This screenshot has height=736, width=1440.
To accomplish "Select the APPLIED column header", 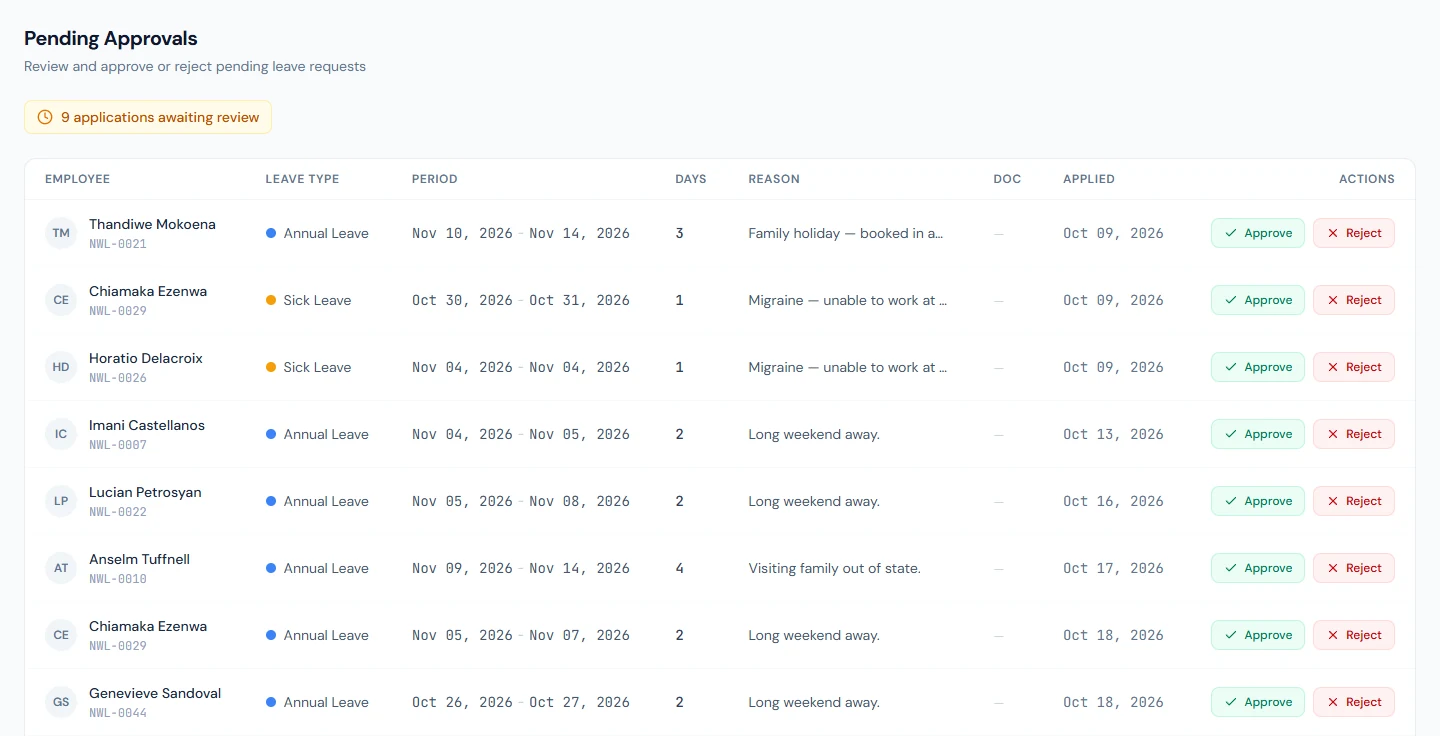I will (1089, 179).
